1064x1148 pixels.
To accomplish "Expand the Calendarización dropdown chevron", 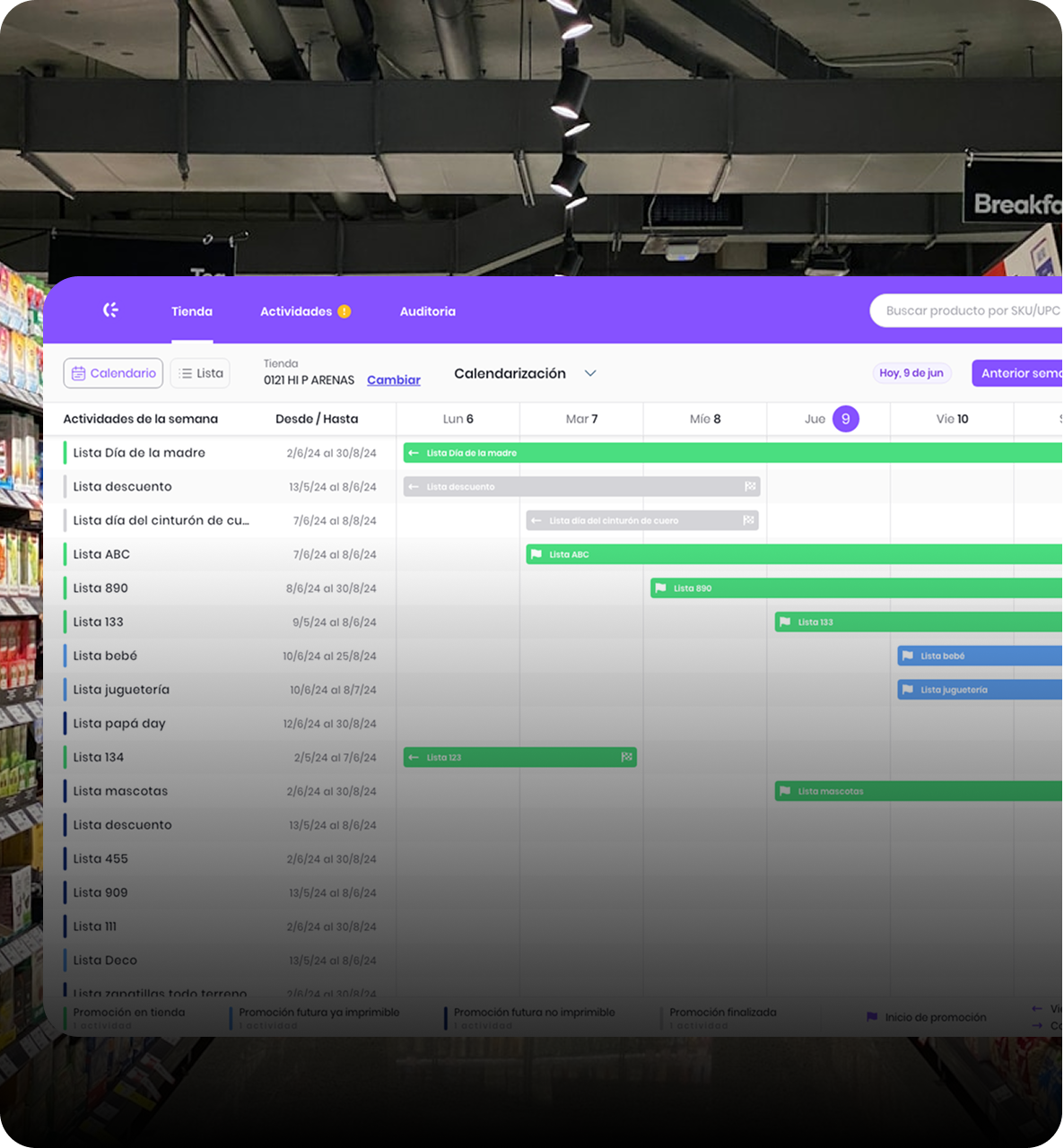I will (590, 373).
